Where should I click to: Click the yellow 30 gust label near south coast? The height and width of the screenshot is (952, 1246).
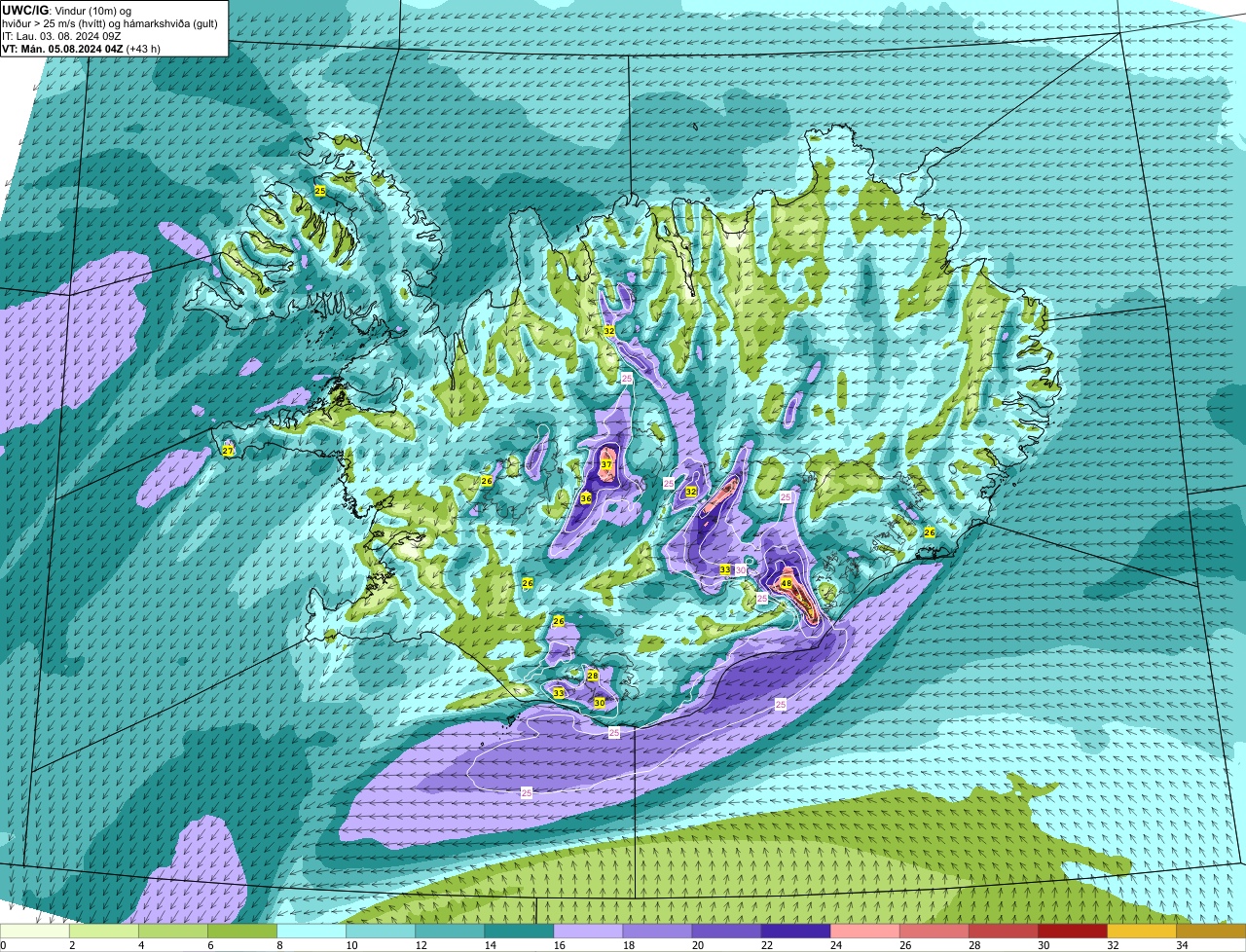pyautogui.click(x=600, y=703)
